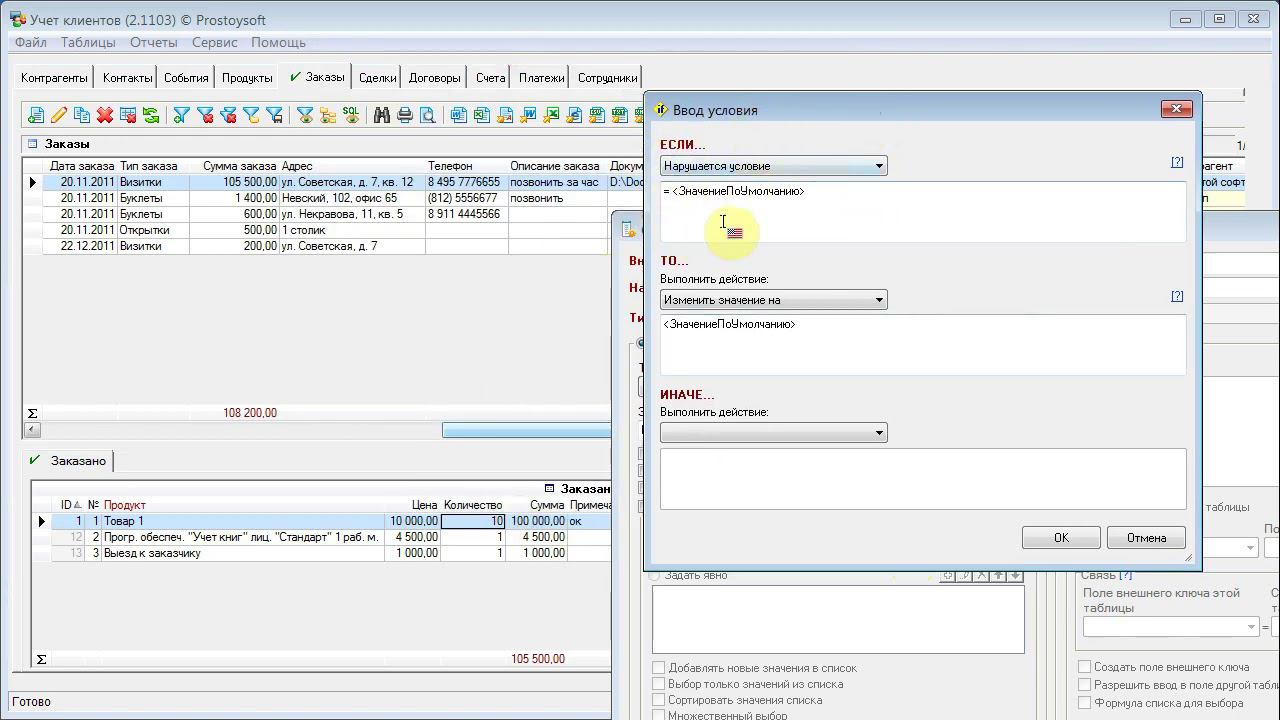This screenshot has height=720, width=1280.
Task: Toggle 'Сортировать значения списка' checkbox
Action: tap(658, 700)
